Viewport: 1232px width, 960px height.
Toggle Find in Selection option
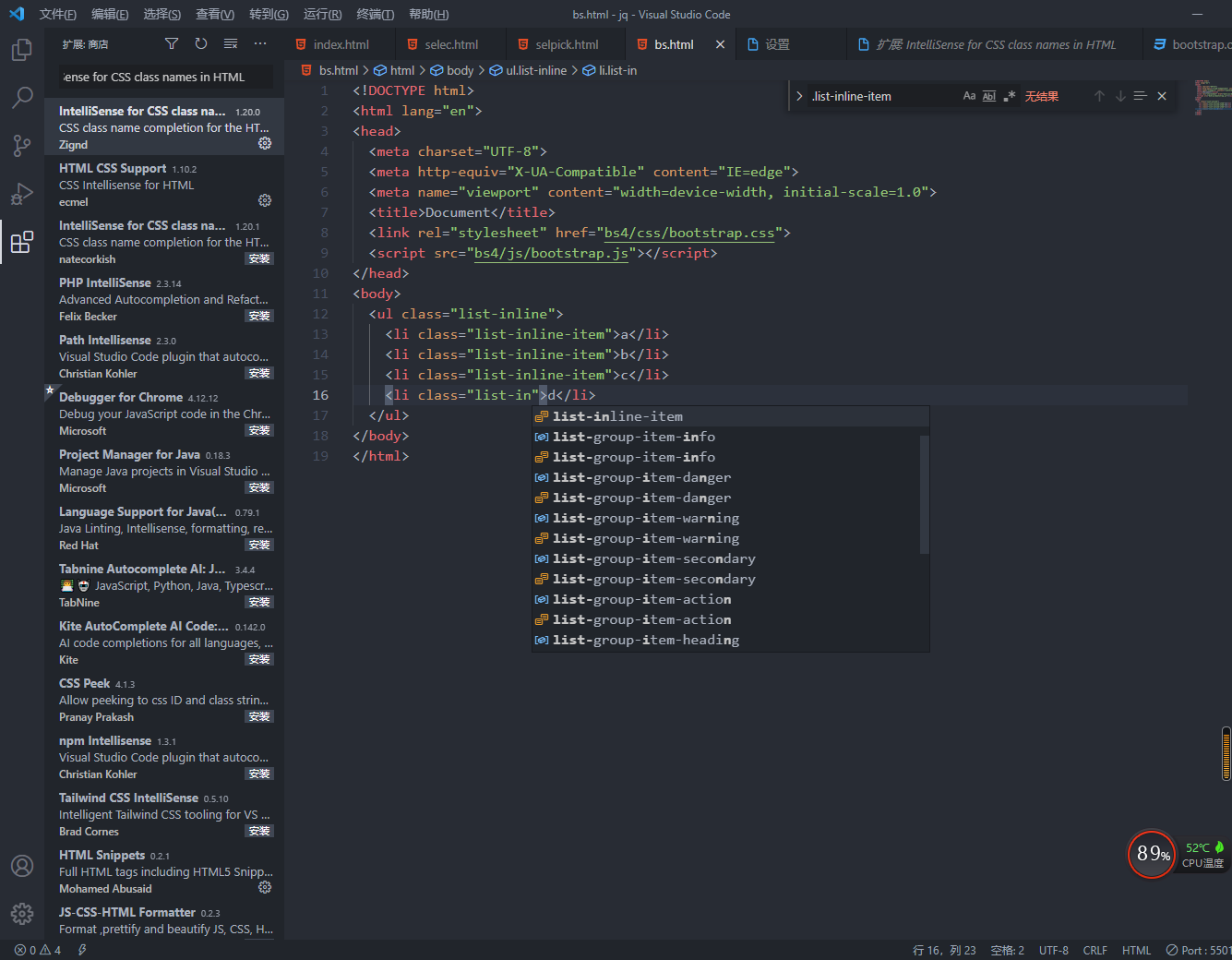[x=1141, y=96]
